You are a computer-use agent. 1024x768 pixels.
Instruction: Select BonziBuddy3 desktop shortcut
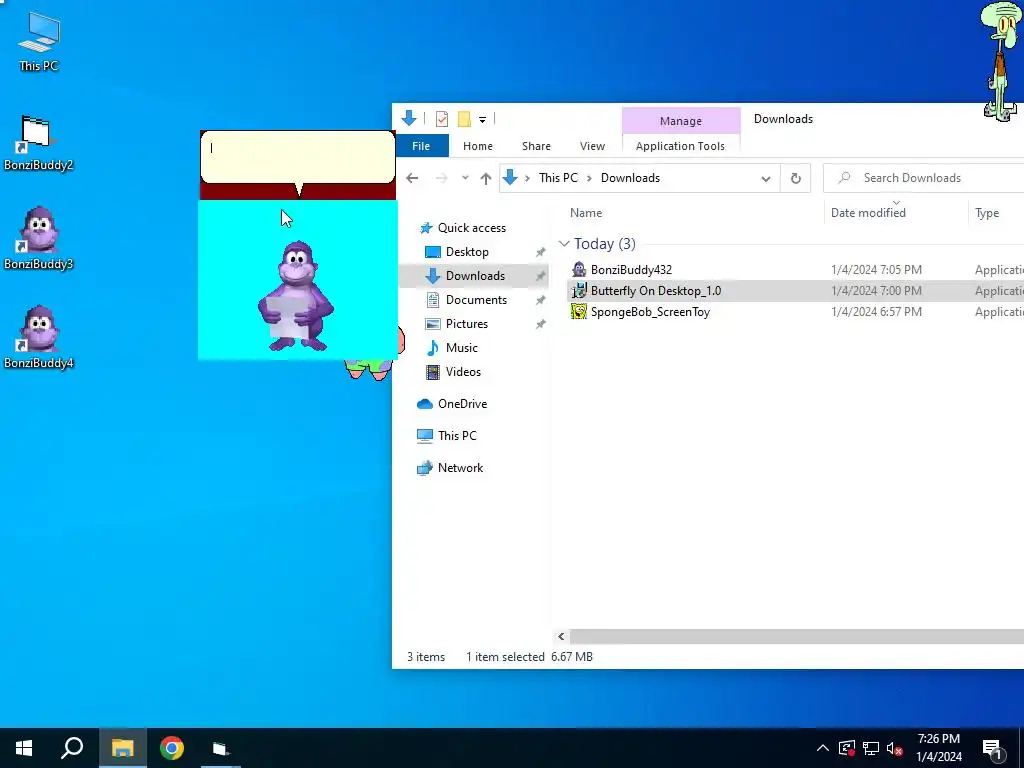point(38,238)
